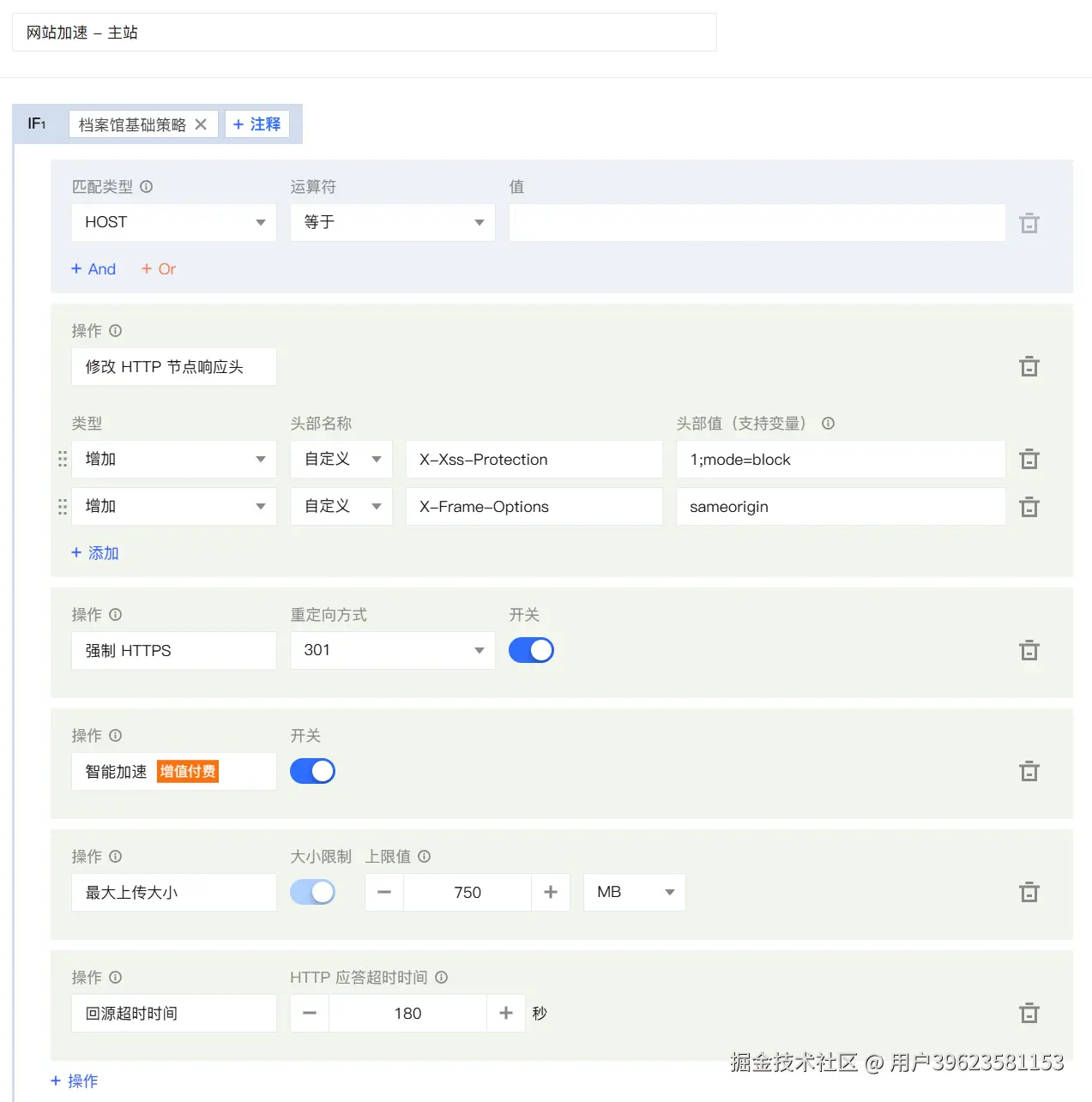The width and height of the screenshot is (1092, 1102).
Task: Edit the X-Xss-Protection header name field
Action: [x=534, y=459]
